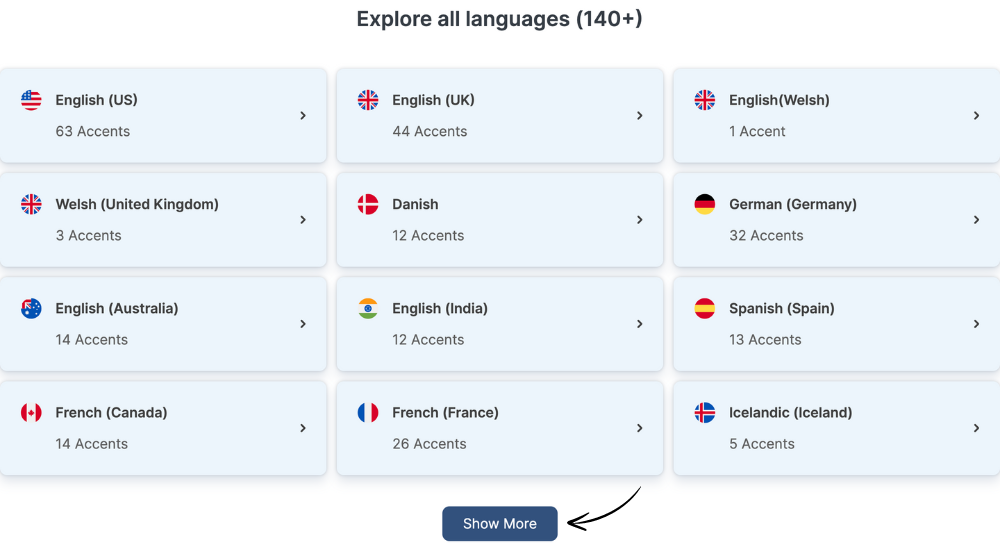Expand English (US) chevron arrow

point(303,115)
